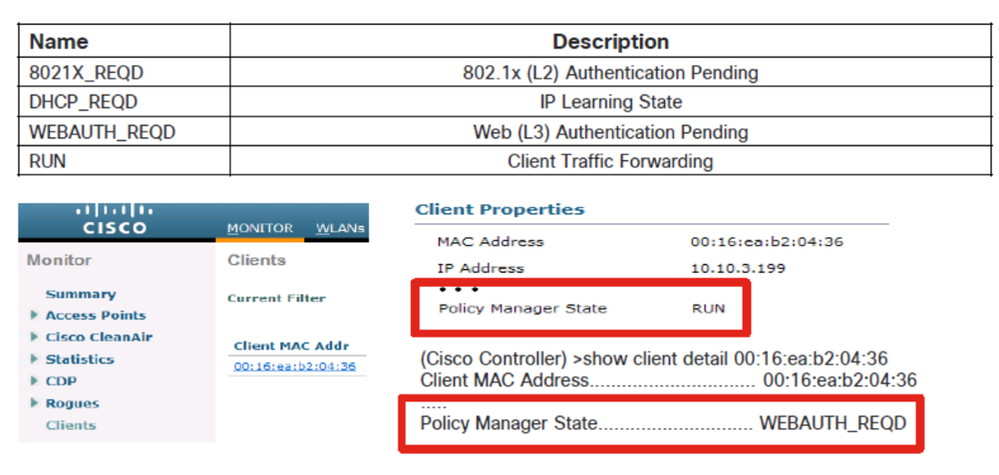Click the Access Points sidebar link
The height and width of the screenshot is (475, 999).
pyautogui.click(x=96, y=315)
